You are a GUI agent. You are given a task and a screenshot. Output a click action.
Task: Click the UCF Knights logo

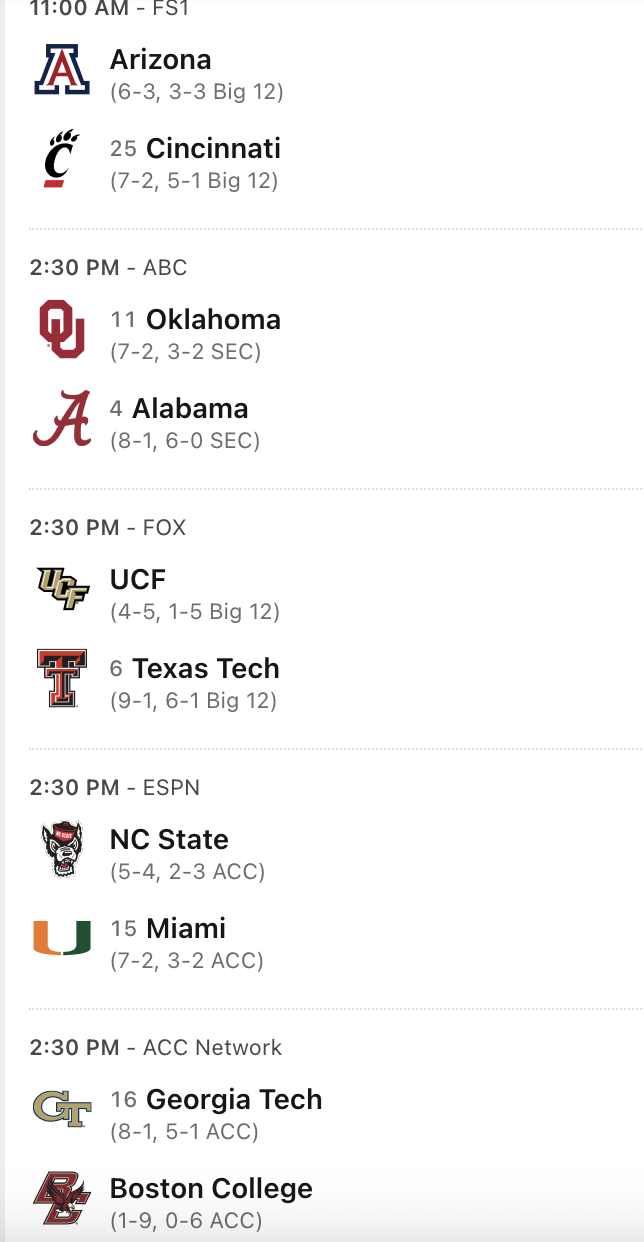click(x=62, y=589)
